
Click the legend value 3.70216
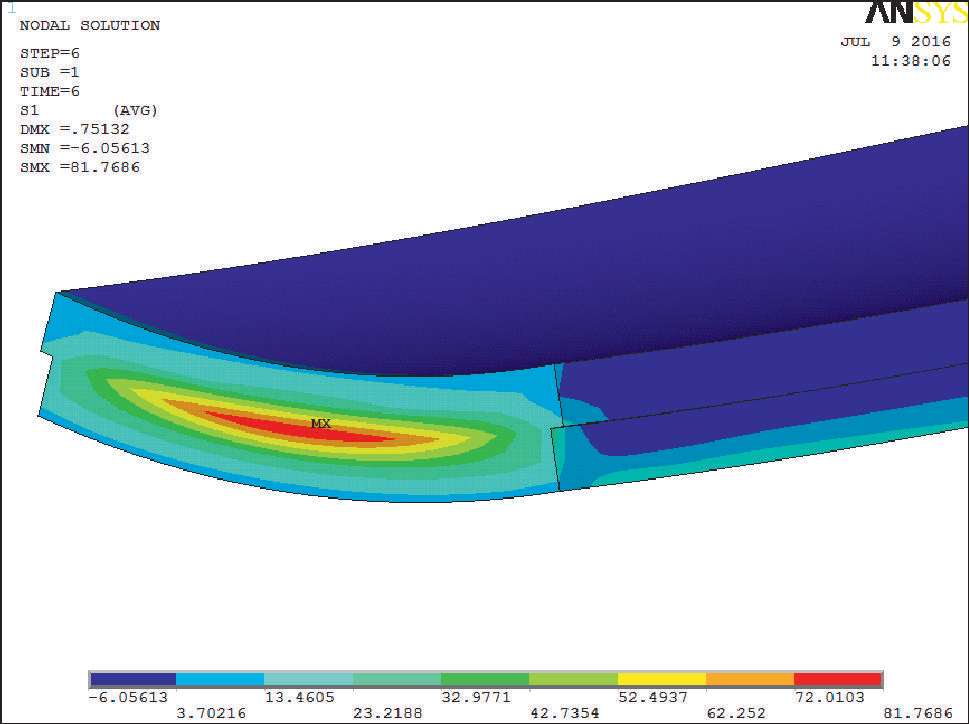pos(211,713)
